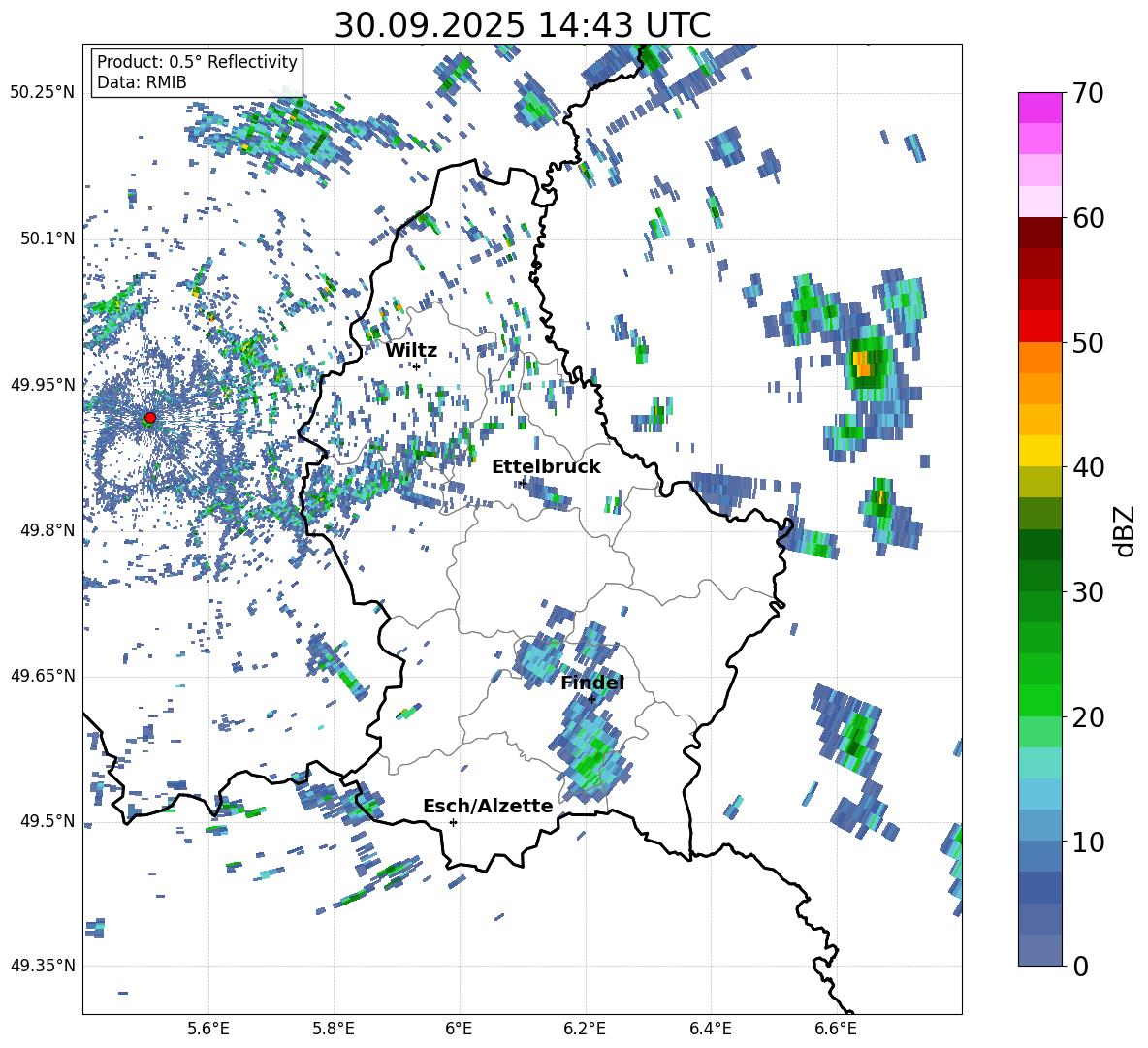Screen dimensions: 1148x1048
Task: Click the orange-yellow storm core east of Luxembourg
Action: click(864, 363)
